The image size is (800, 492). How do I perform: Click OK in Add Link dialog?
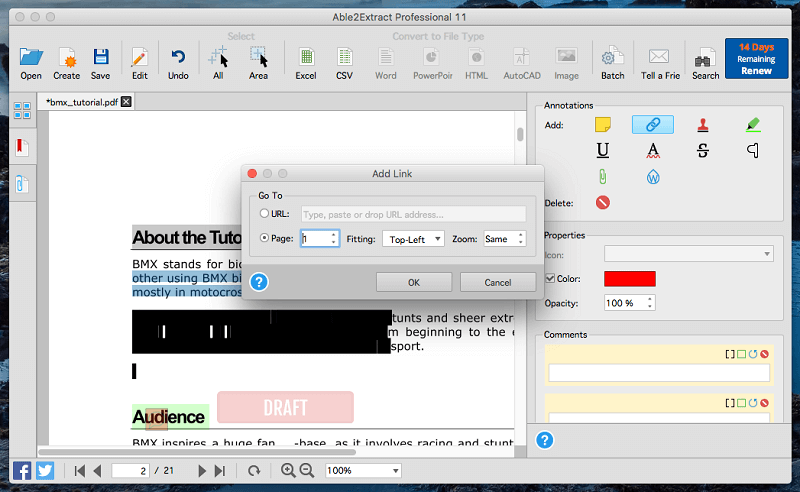414,282
